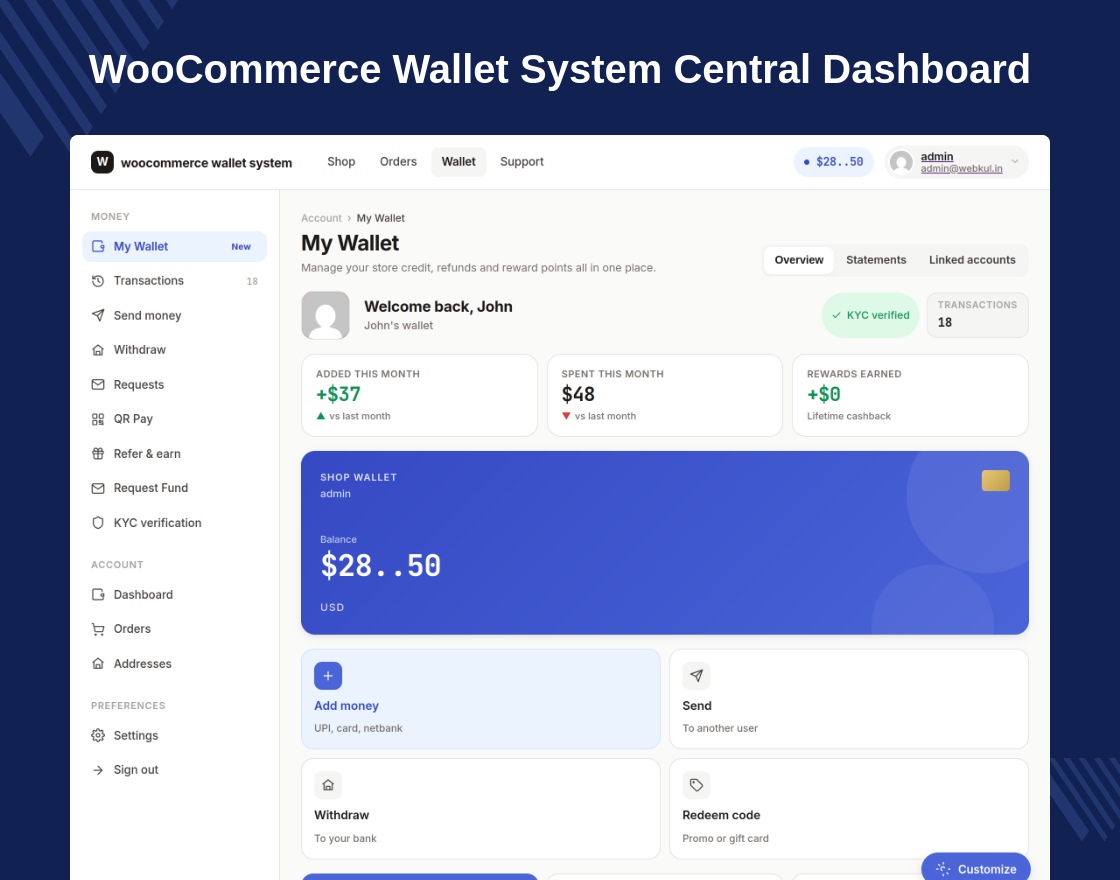Click the green up triangle vs last month
The width and height of the screenshot is (1120, 880).
pos(321,416)
